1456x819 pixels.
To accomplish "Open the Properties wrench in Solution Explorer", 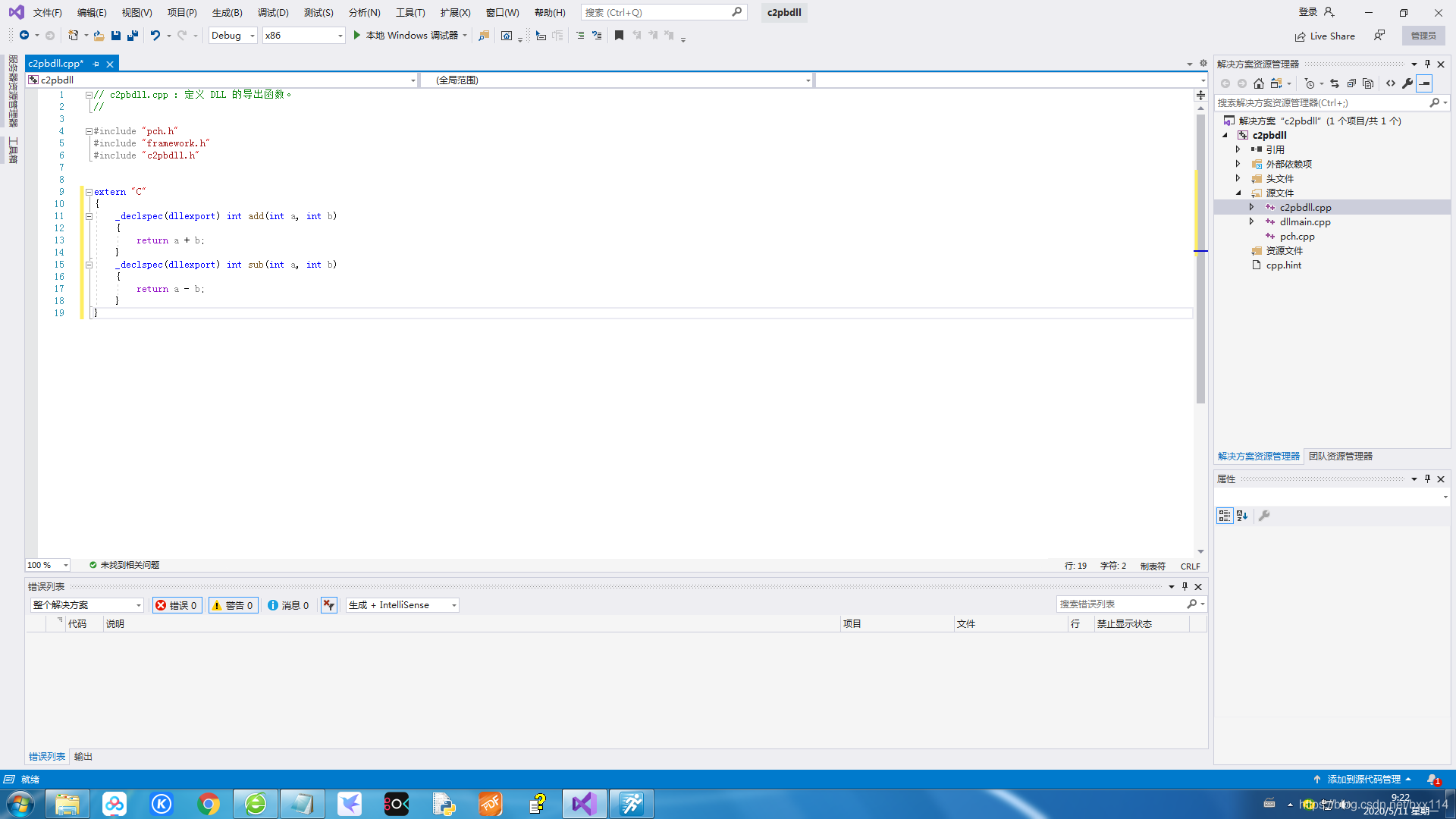I will point(1407,83).
